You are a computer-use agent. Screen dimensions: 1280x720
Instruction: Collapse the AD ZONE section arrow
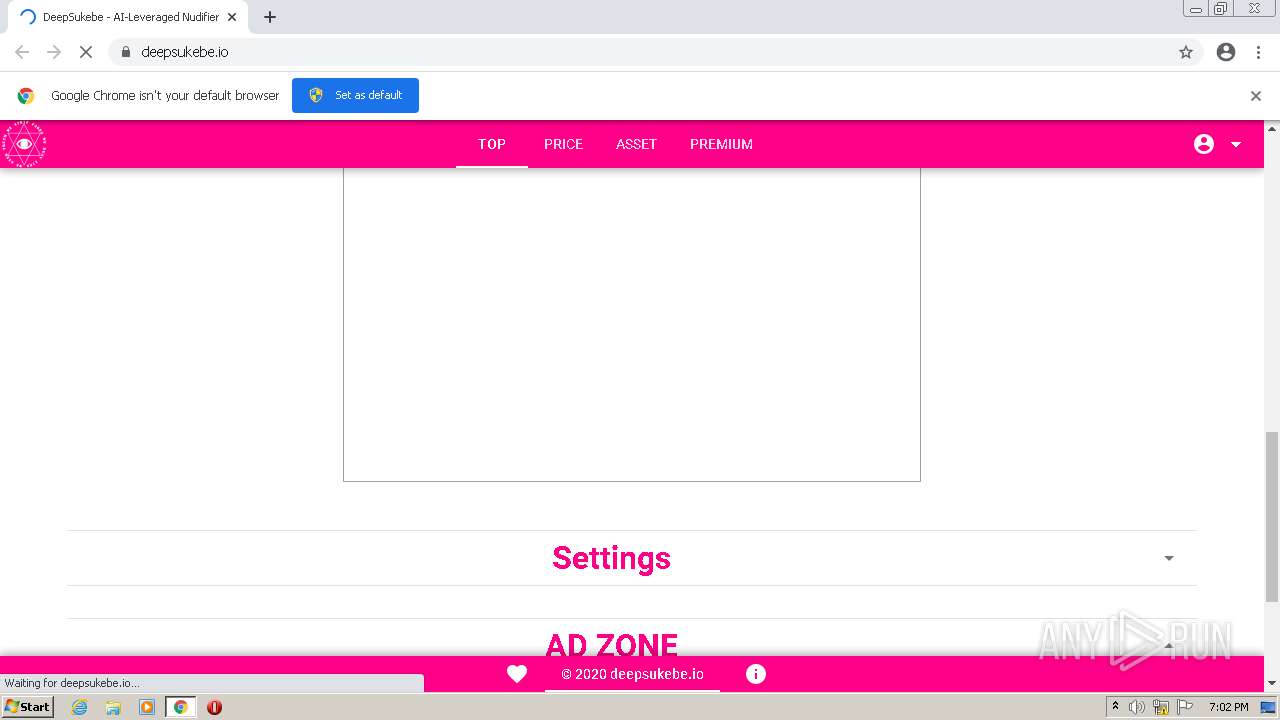pos(1168,646)
